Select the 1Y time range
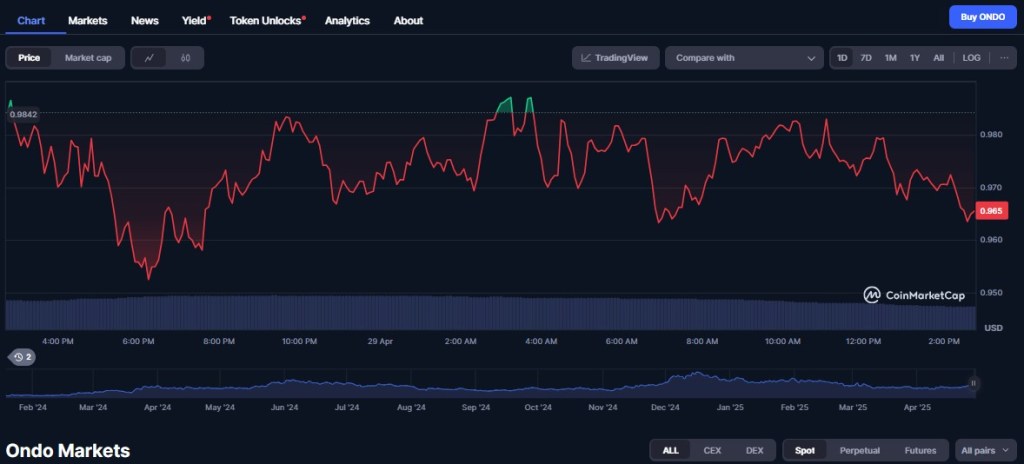 pyautogui.click(x=915, y=58)
